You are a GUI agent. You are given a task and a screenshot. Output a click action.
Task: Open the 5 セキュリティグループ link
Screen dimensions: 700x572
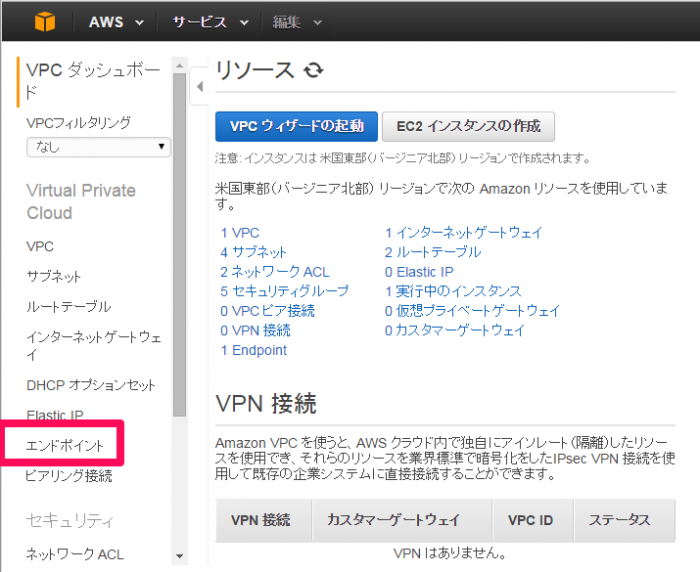(284, 291)
